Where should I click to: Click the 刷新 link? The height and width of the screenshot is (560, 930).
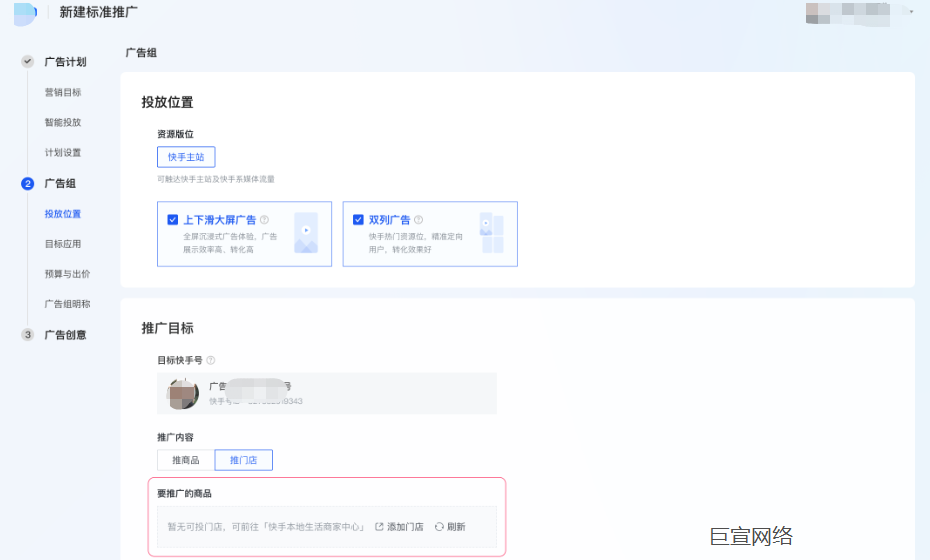pos(456,527)
